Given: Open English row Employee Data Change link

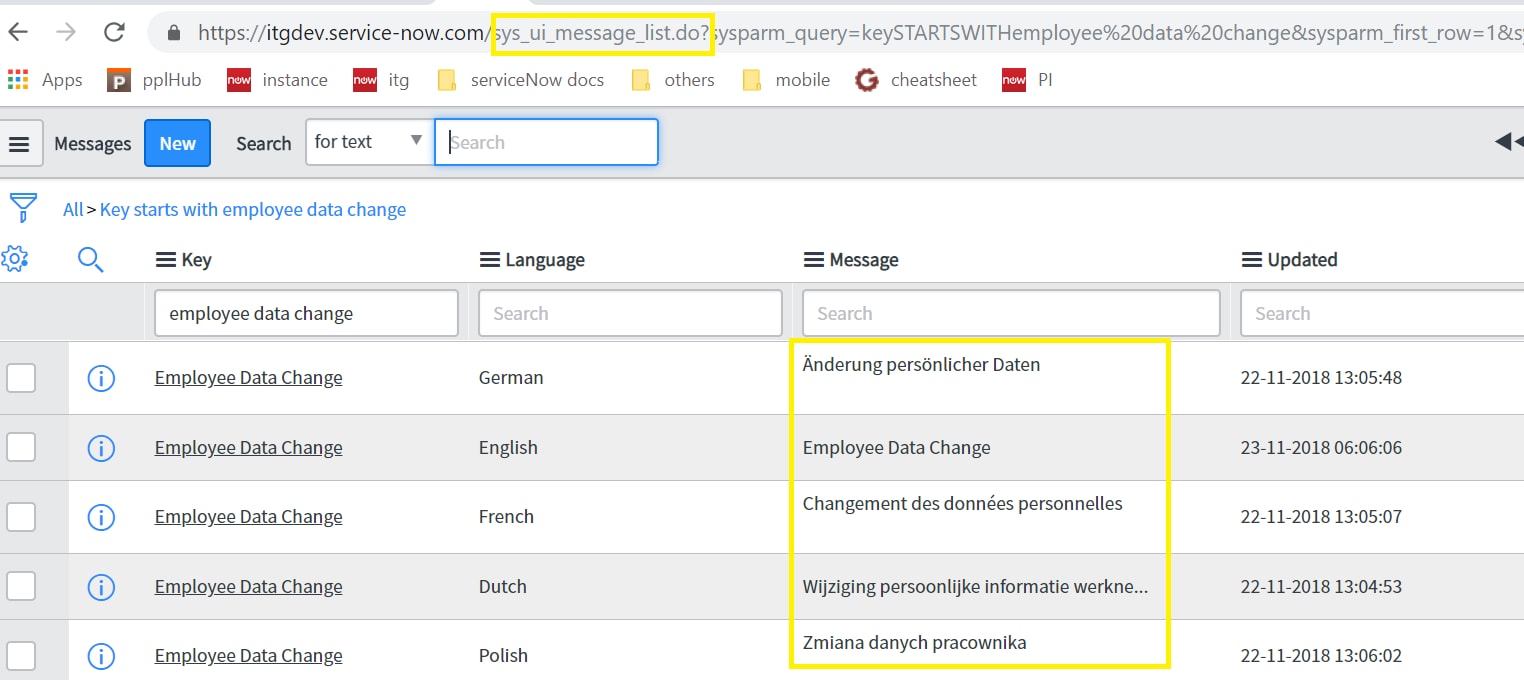Looking at the screenshot, I should pyautogui.click(x=248, y=448).
